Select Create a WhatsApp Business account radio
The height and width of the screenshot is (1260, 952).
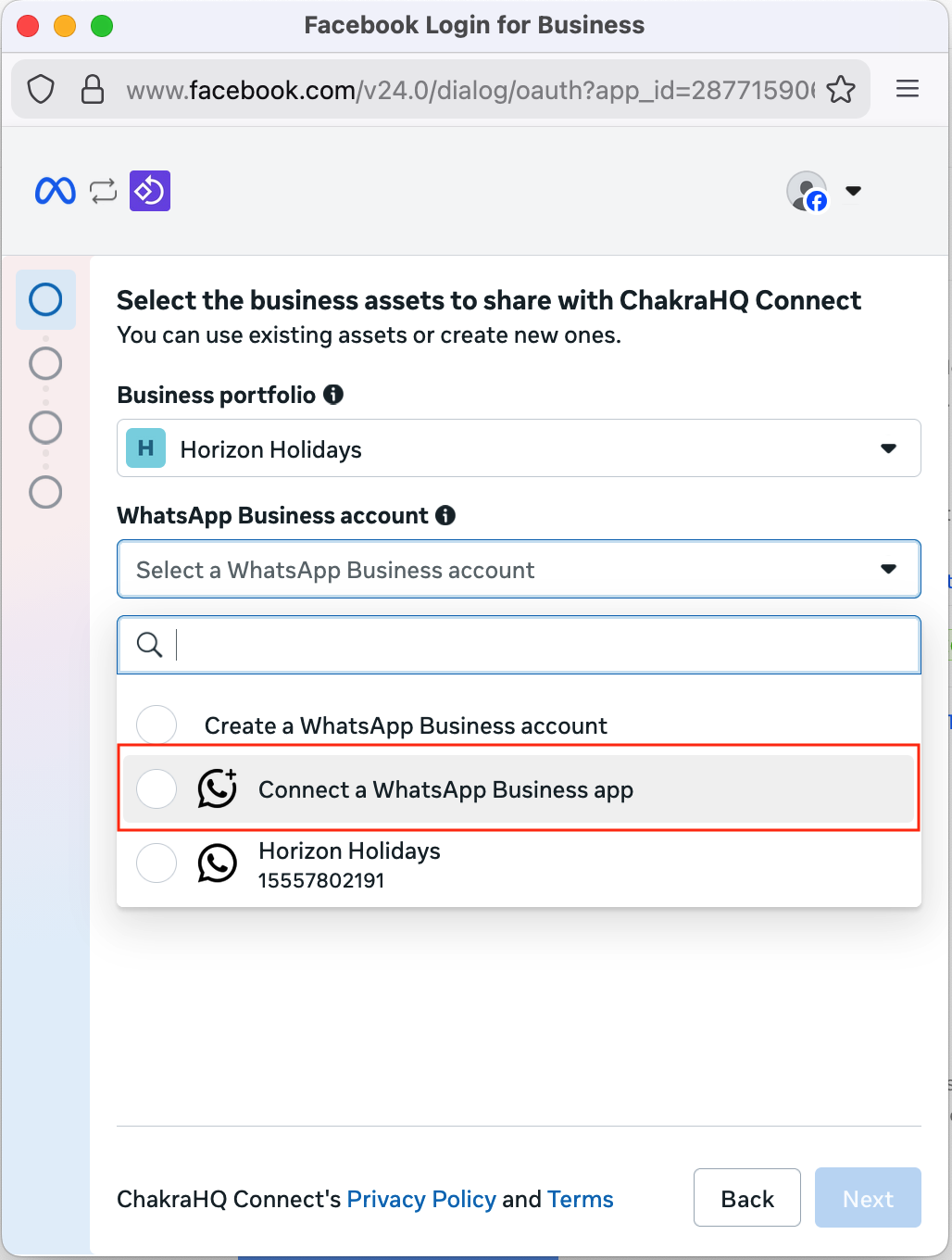pos(157,724)
